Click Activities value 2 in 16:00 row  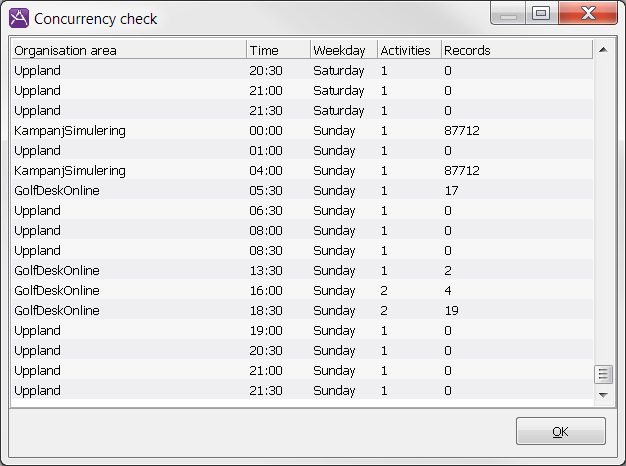[x=384, y=290]
